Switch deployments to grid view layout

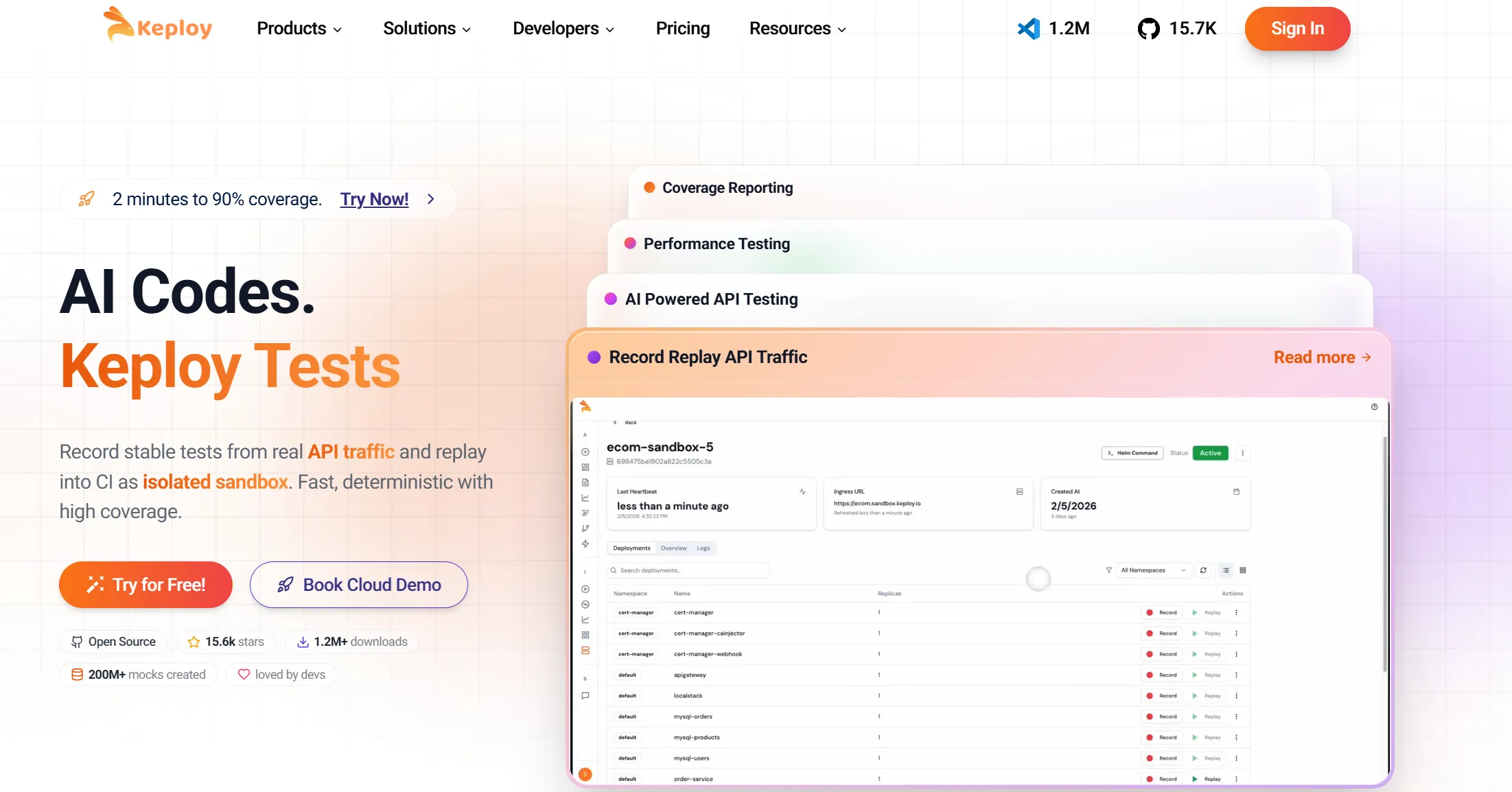[x=1242, y=570]
